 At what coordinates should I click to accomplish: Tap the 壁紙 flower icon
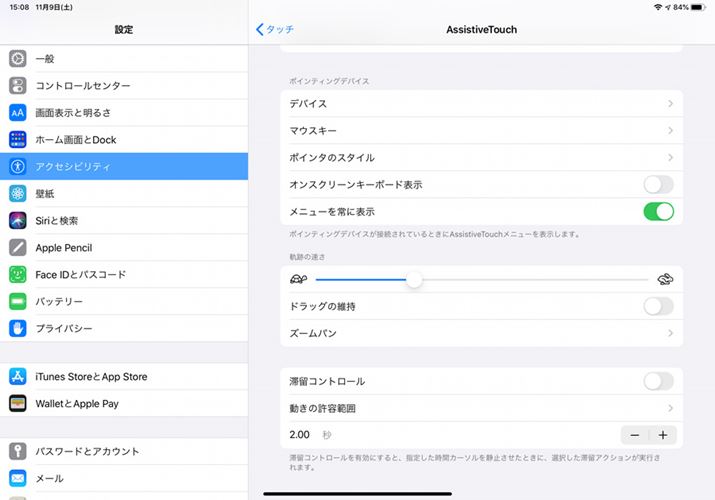click(x=18, y=194)
